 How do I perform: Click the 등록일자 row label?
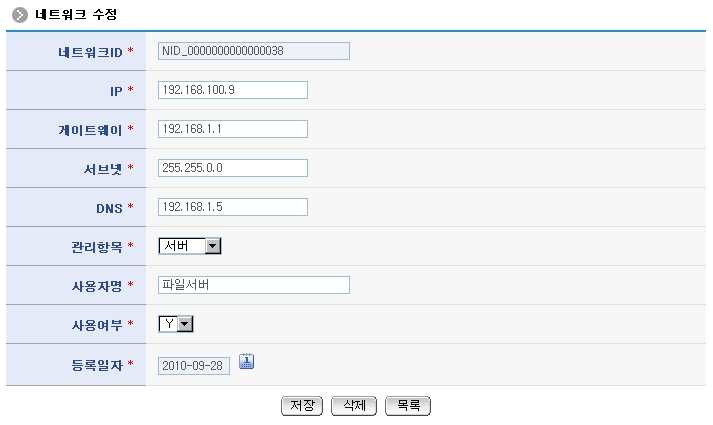(x=90, y=364)
